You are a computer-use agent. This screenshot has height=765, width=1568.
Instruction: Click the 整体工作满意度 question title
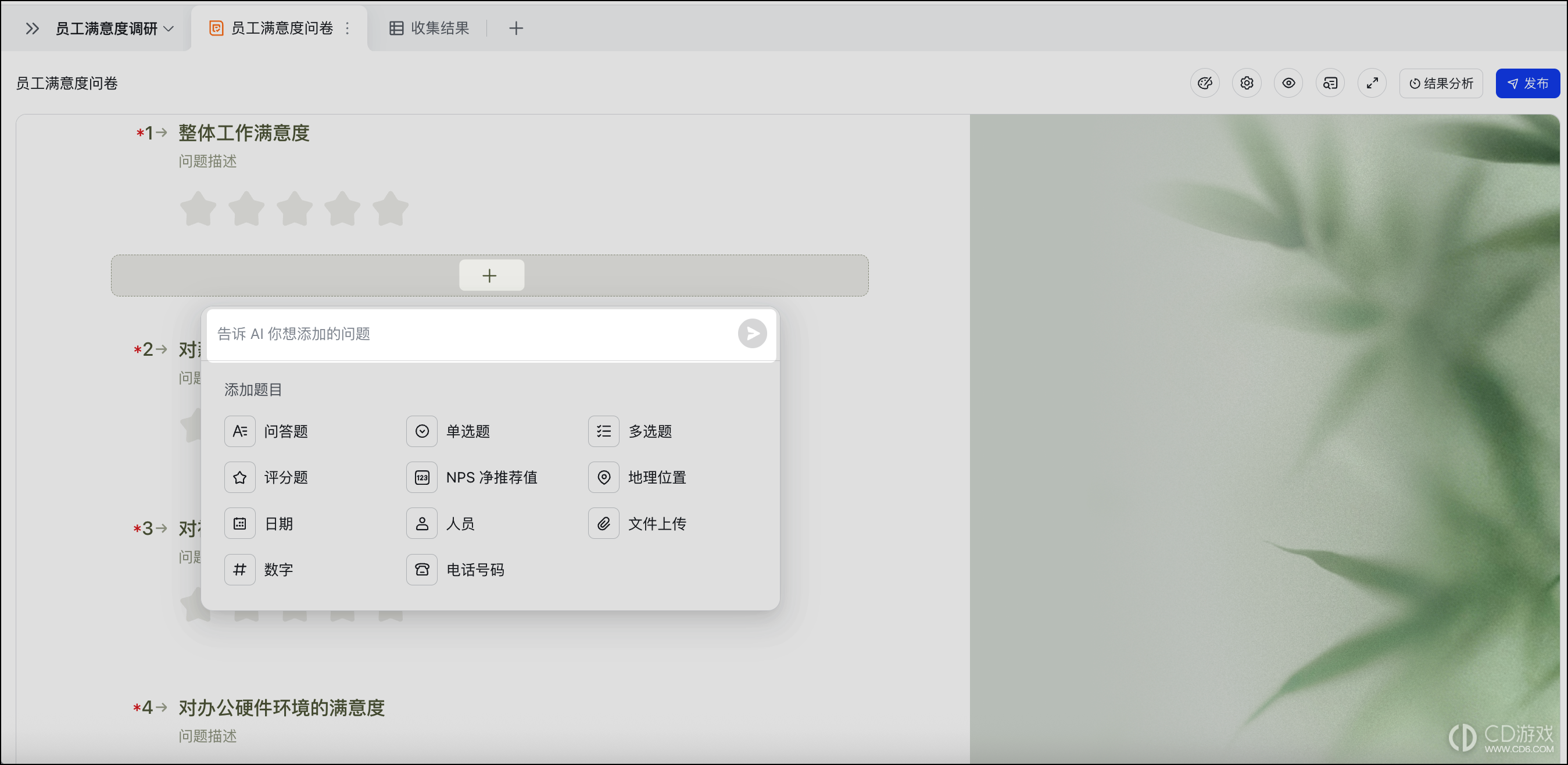(244, 133)
